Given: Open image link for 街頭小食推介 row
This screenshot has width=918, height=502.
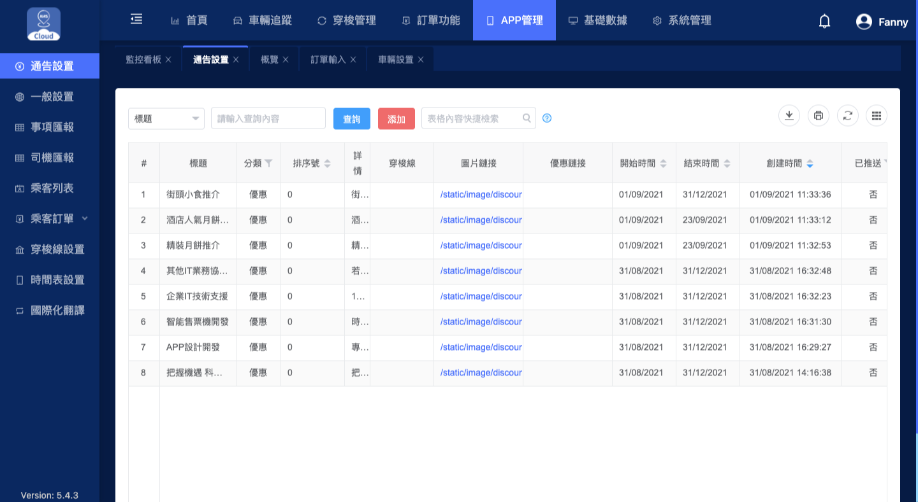Looking at the screenshot, I should click(x=481, y=194).
